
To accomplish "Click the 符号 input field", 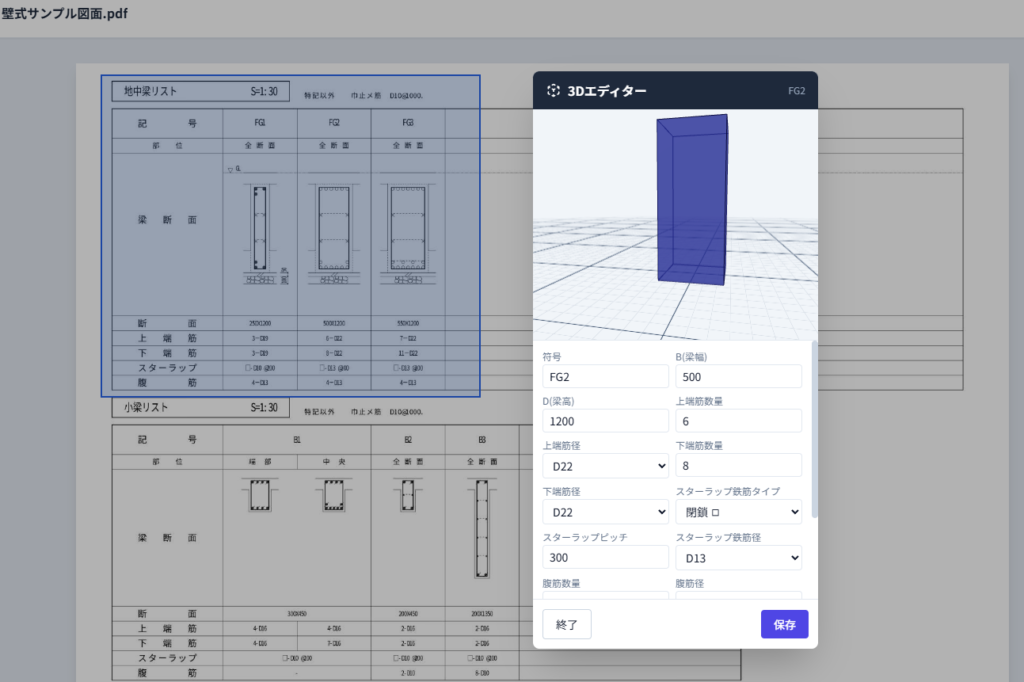I will tap(605, 376).
